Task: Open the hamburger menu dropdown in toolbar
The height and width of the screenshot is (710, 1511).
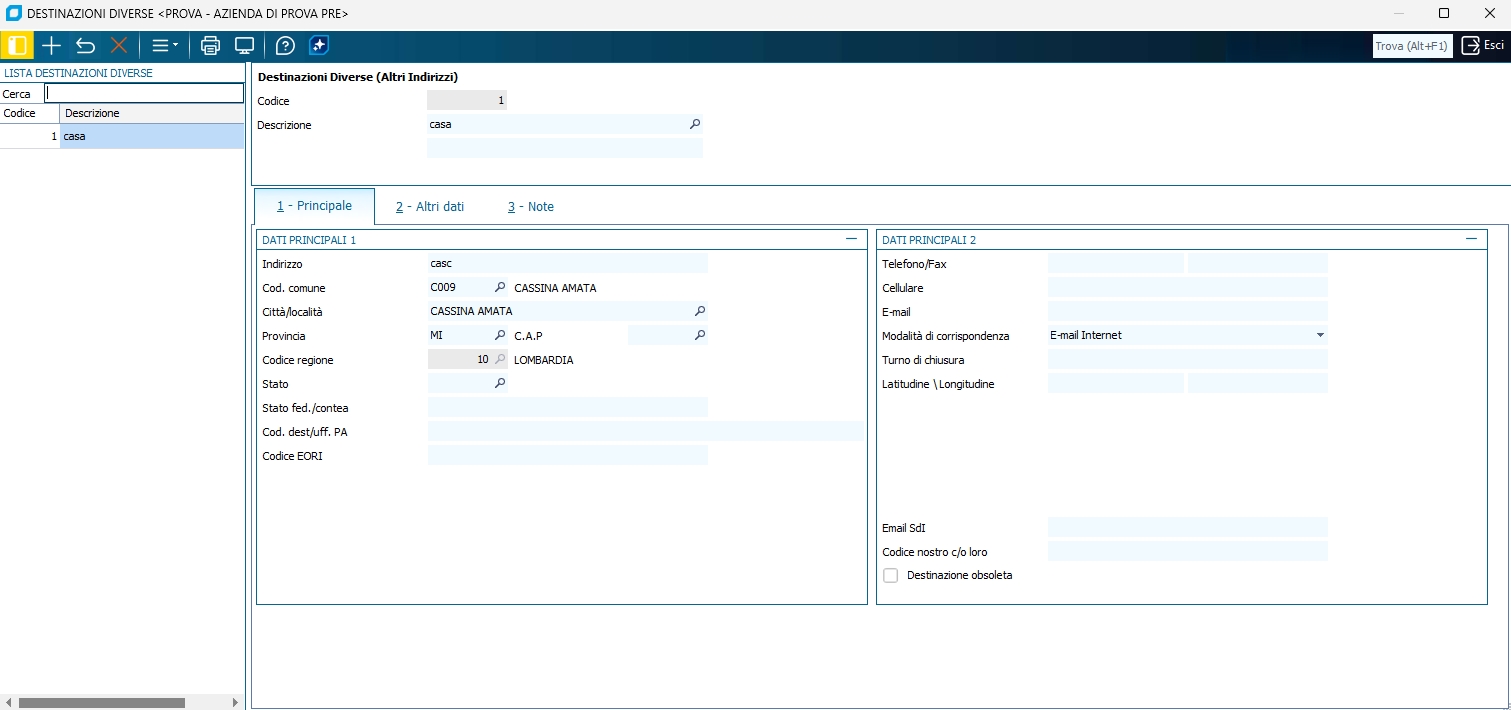Action: coord(164,45)
